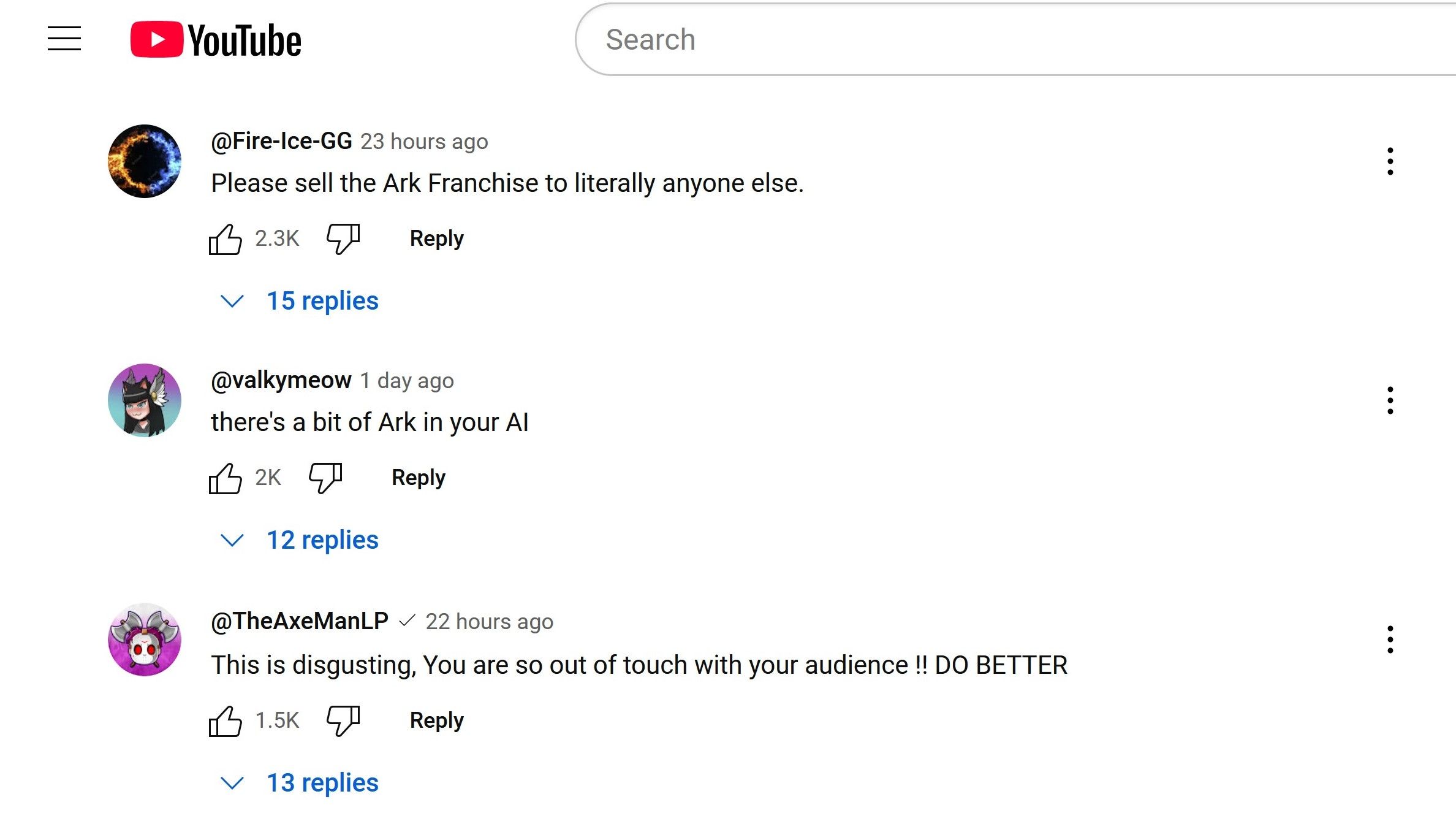Open options menu for Fire-Ice-GG comment
The height and width of the screenshot is (840, 1456).
point(1390,161)
